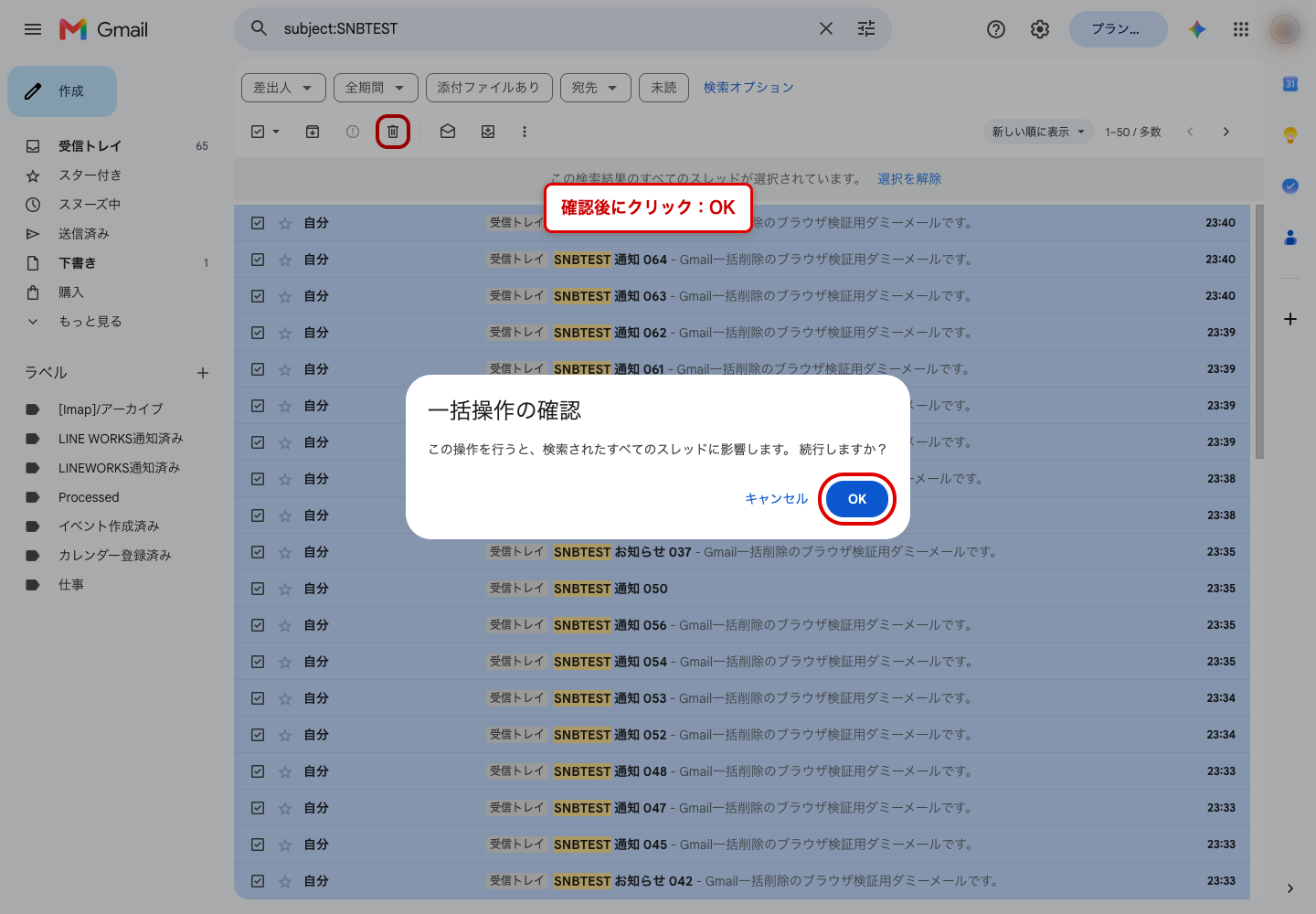Click the 作成 compose button
The height and width of the screenshot is (914, 1316).
point(62,91)
